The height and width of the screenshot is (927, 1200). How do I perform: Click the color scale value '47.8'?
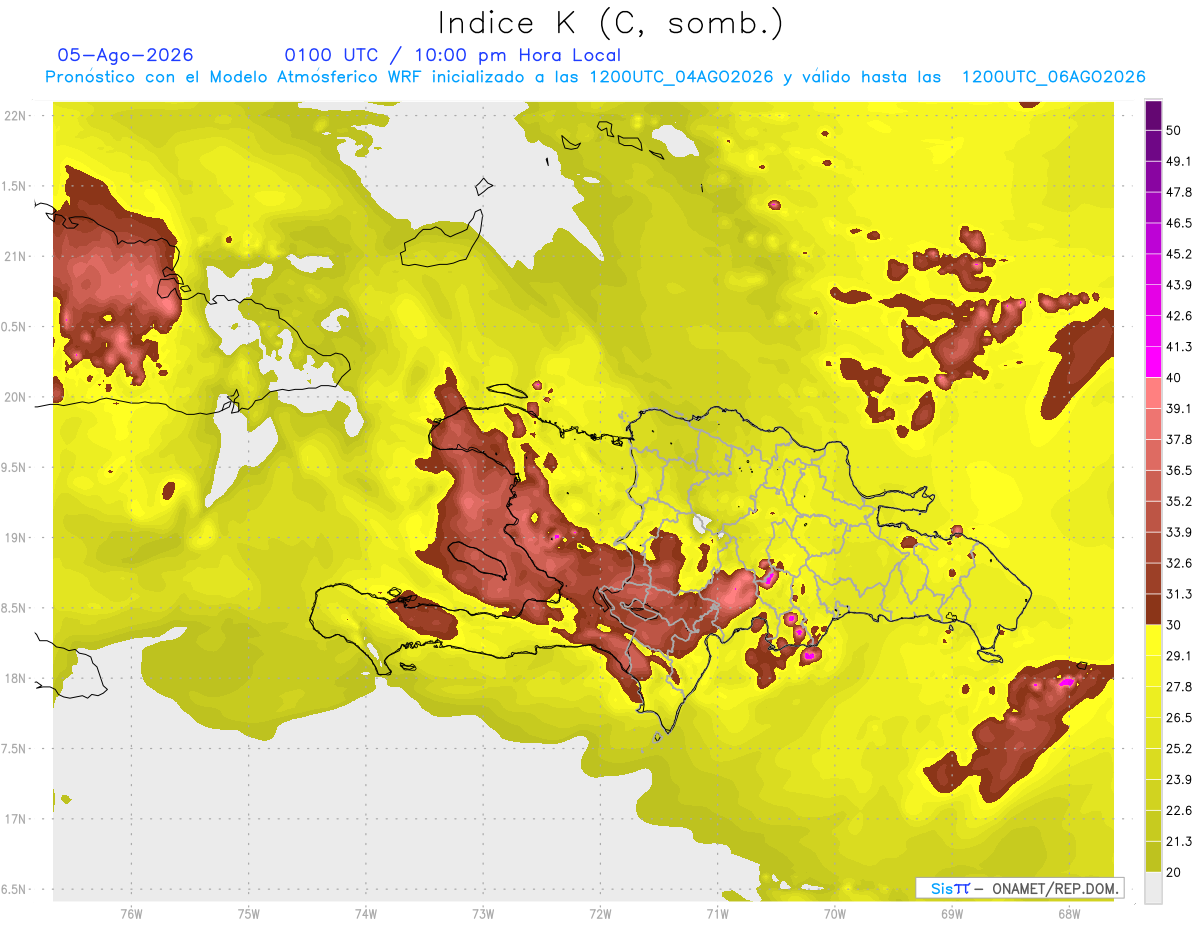click(1179, 192)
